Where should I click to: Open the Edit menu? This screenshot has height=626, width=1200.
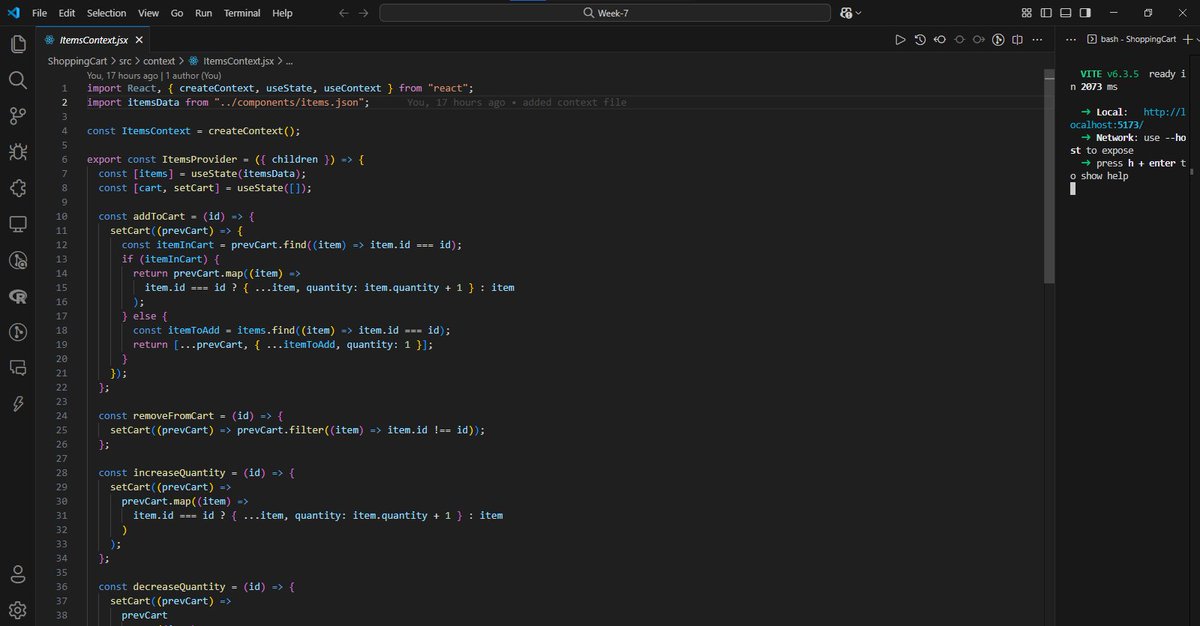(x=67, y=13)
